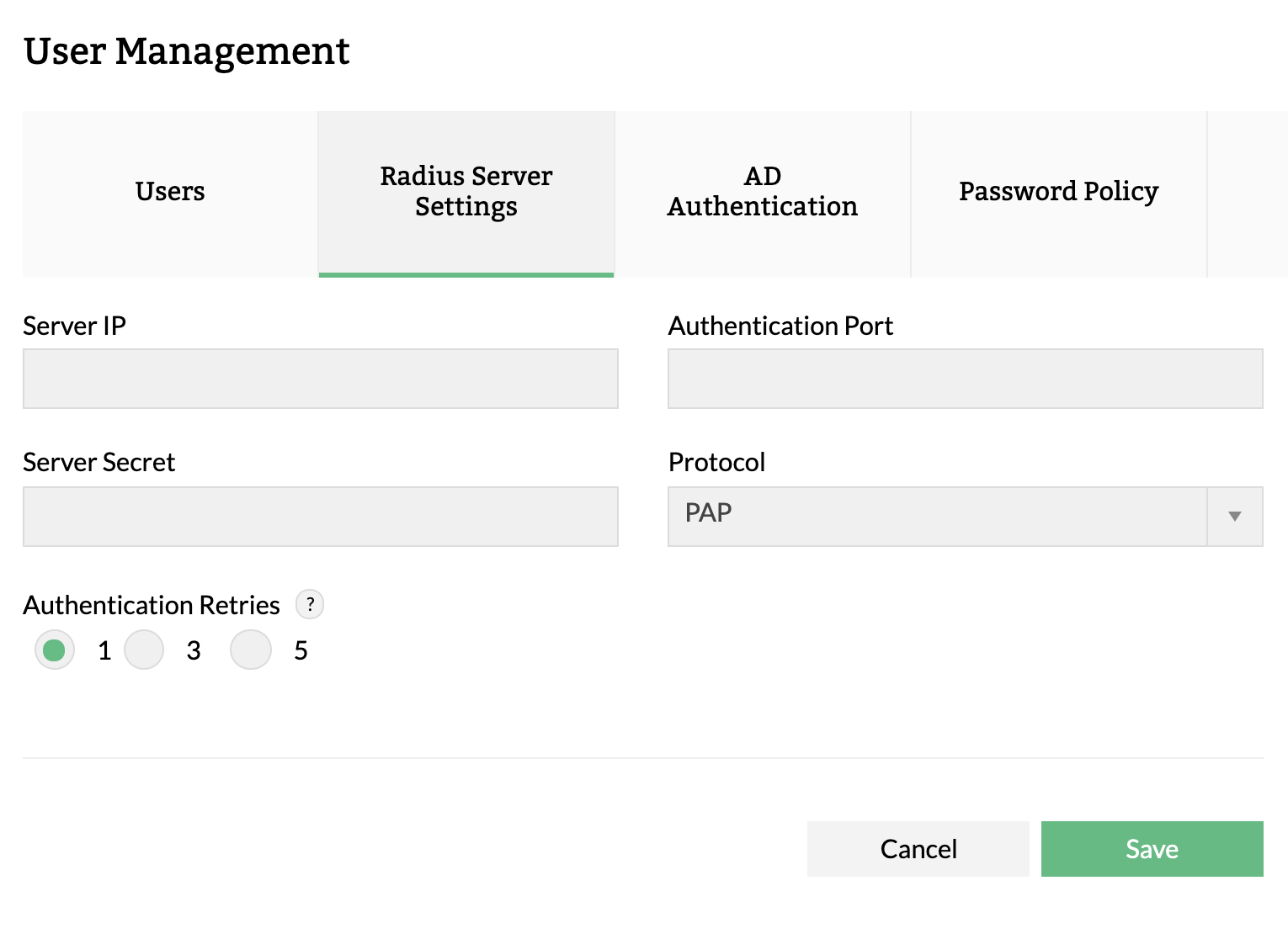Click inside the Authentication Port field
This screenshot has height=939, width=1288.
[x=965, y=379]
